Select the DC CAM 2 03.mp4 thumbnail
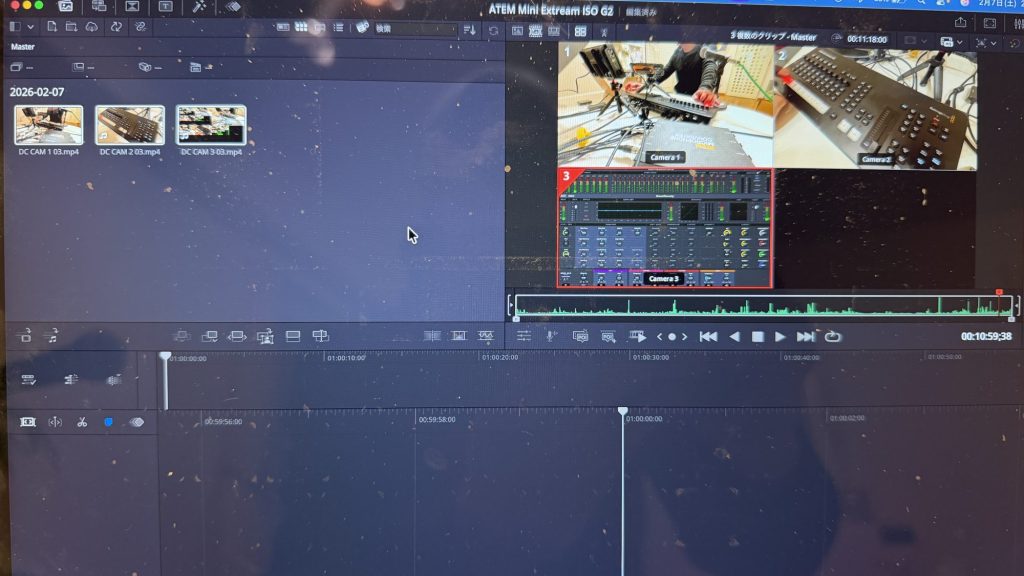This screenshot has height=576, width=1024. [130, 126]
